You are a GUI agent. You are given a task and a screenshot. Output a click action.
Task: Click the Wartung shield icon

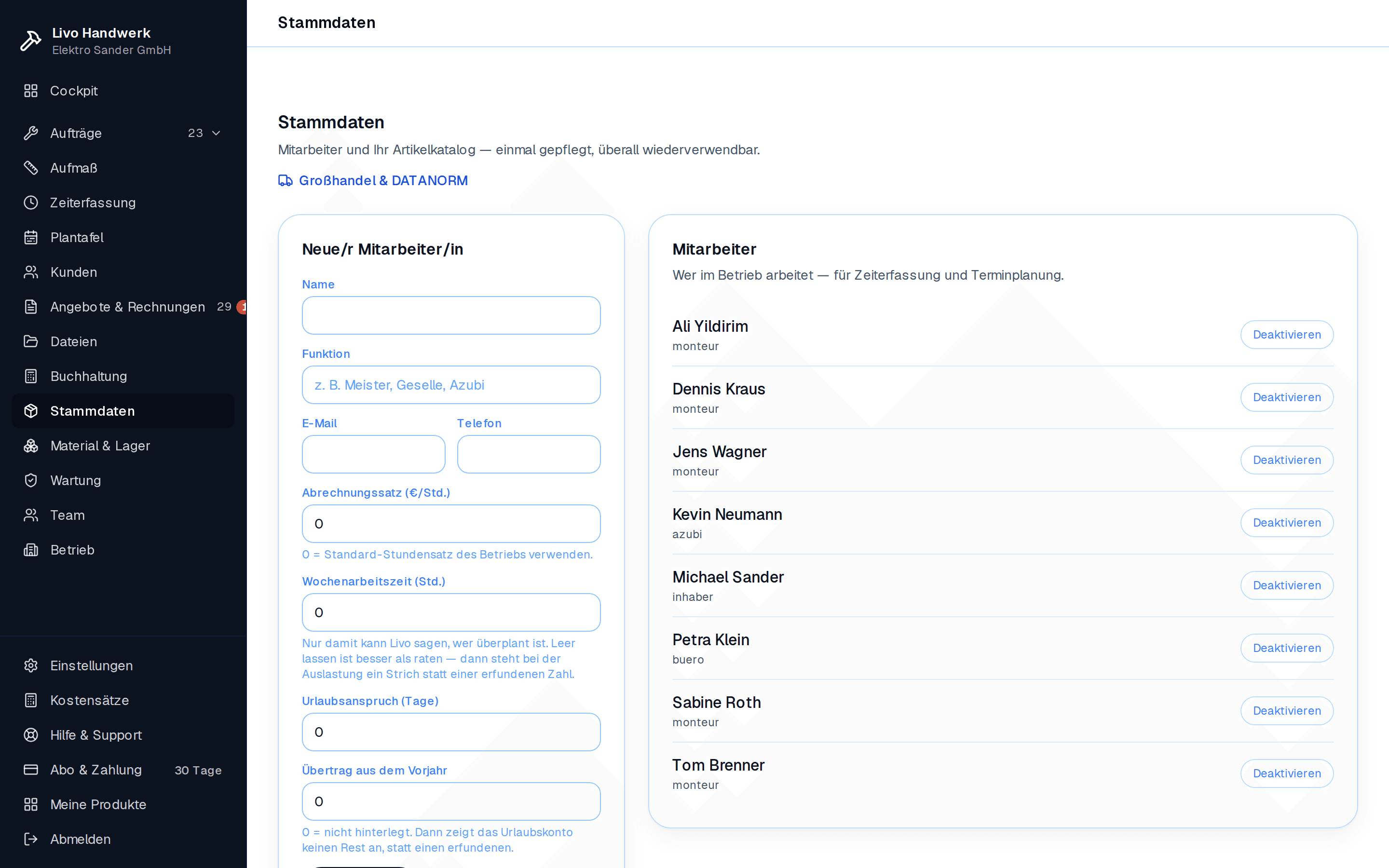click(31, 480)
